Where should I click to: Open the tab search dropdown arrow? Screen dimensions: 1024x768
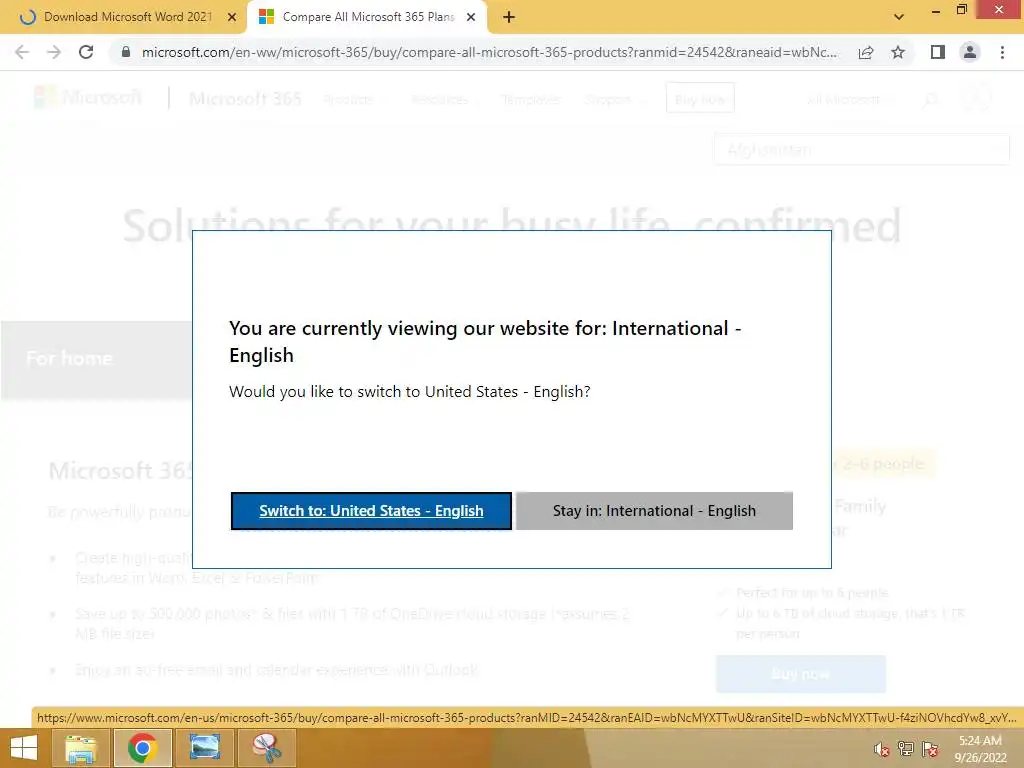point(899,17)
